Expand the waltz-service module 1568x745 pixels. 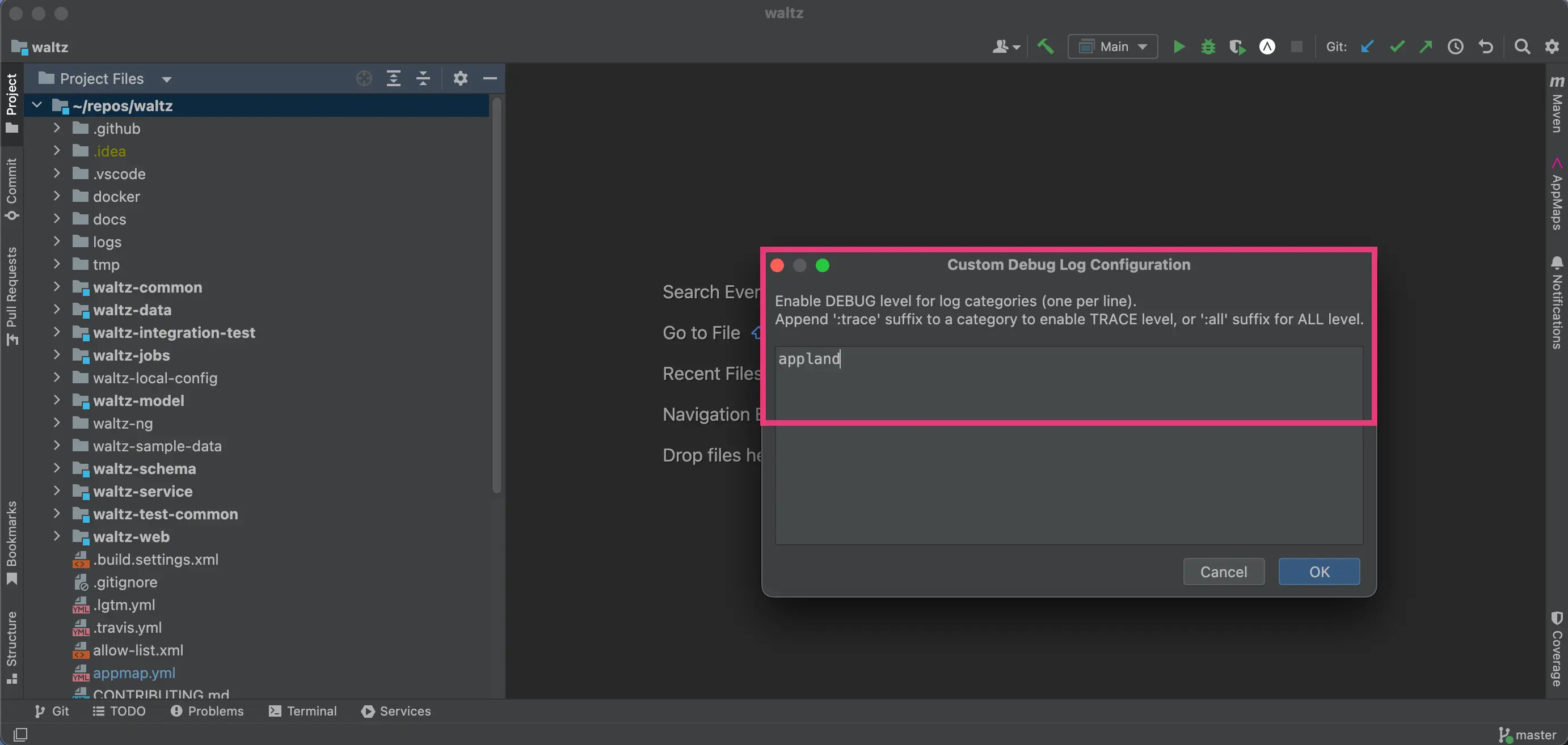pos(57,491)
